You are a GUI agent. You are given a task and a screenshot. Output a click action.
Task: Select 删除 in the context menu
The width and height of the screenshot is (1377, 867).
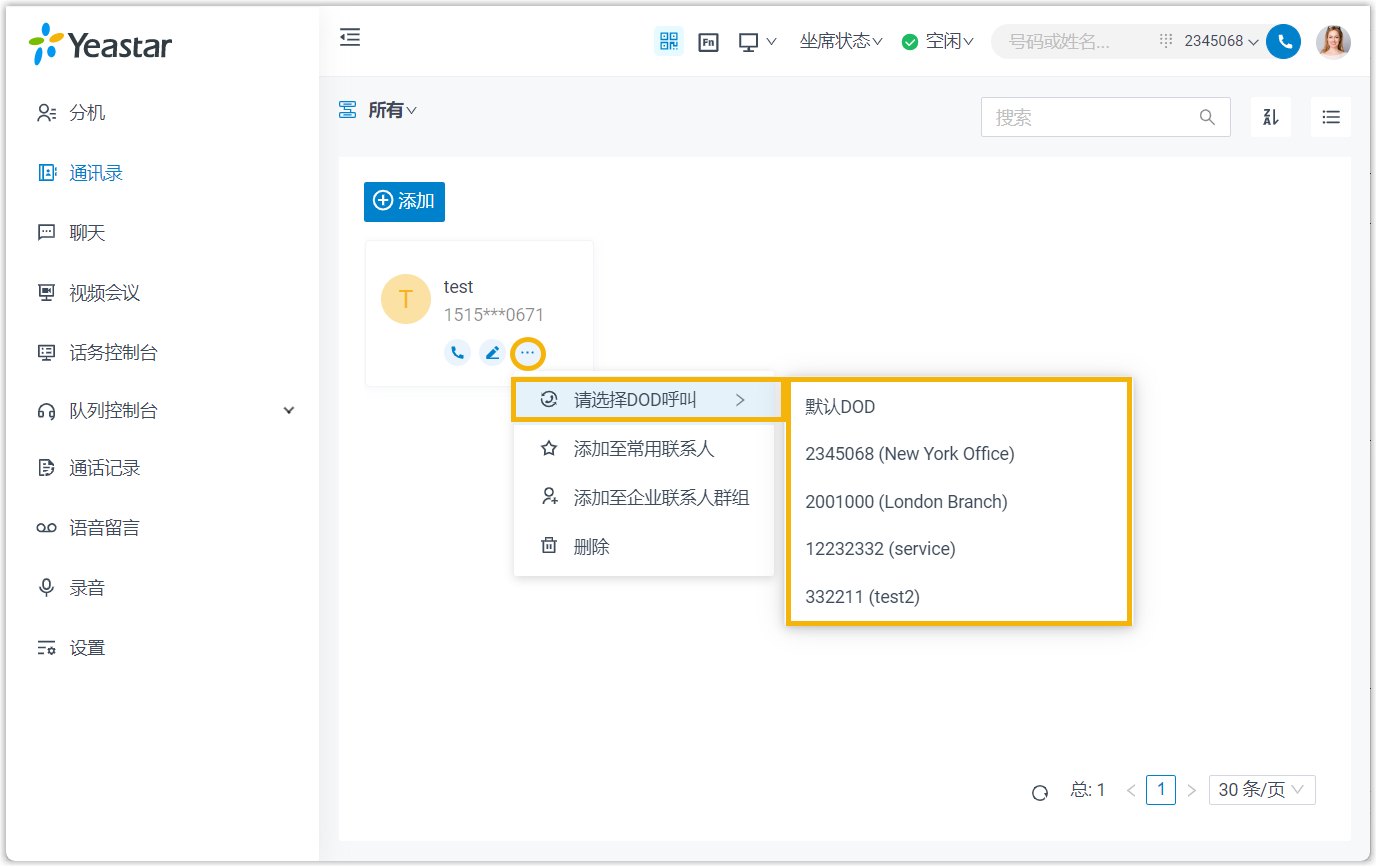tap(591, 547)
